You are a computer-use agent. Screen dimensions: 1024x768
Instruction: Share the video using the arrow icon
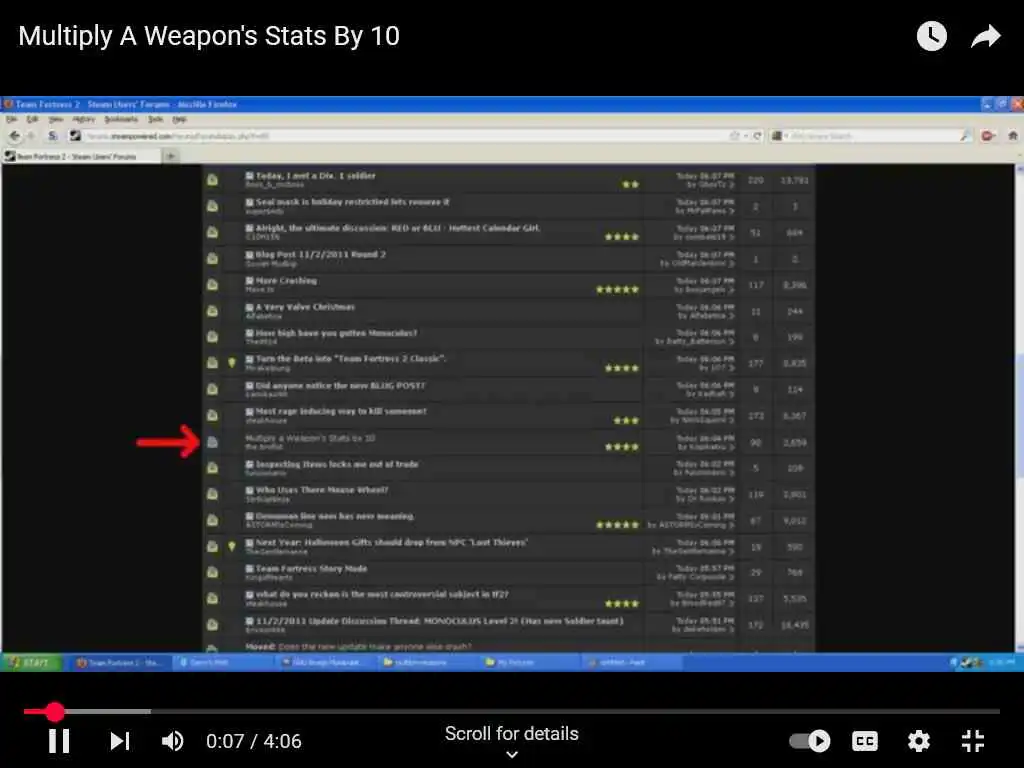click(985, 36)
